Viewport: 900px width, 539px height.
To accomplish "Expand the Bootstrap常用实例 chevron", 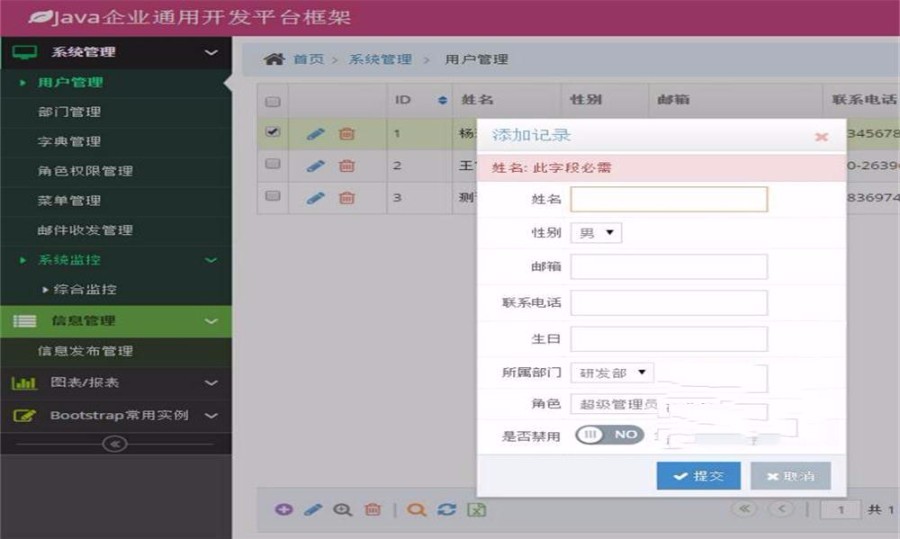I will (211, 415).
